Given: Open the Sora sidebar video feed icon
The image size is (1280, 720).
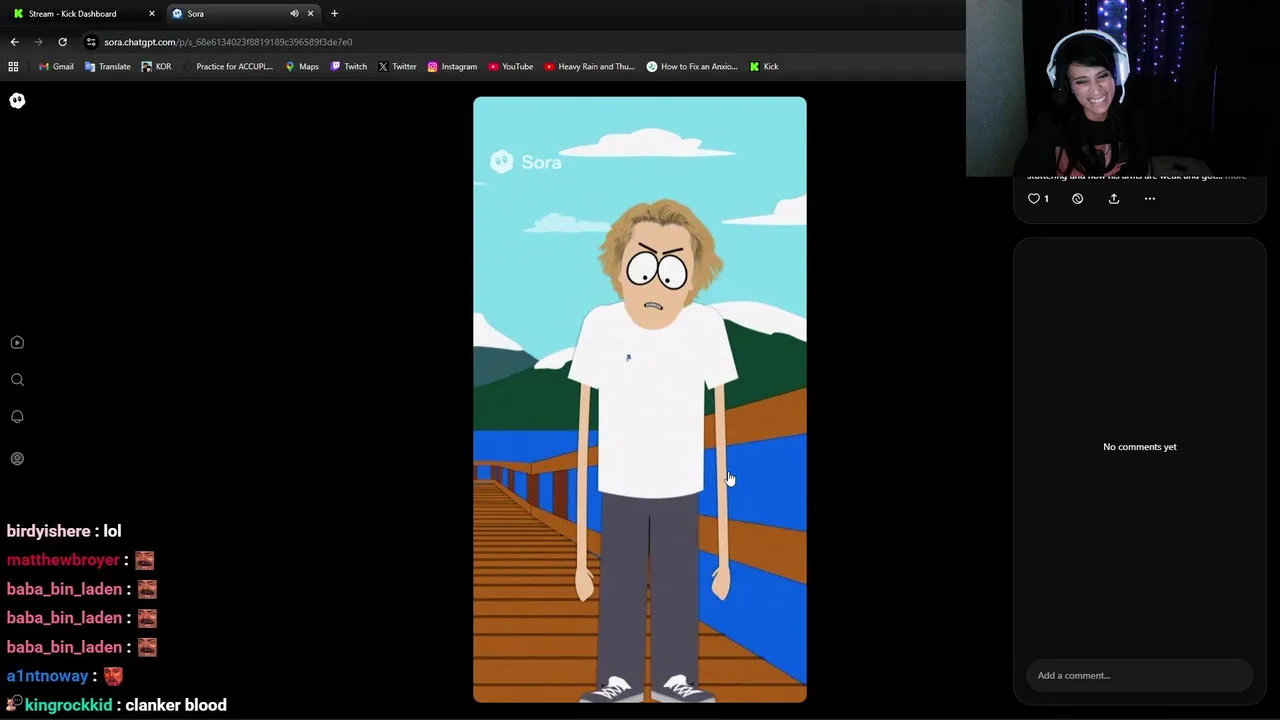Looking at the screenshot, I should click(x=17, y=343).
